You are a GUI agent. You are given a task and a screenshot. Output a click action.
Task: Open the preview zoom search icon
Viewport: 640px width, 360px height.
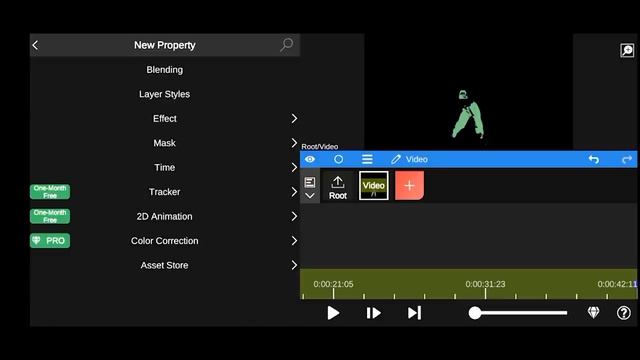click(x=627, y=50)
